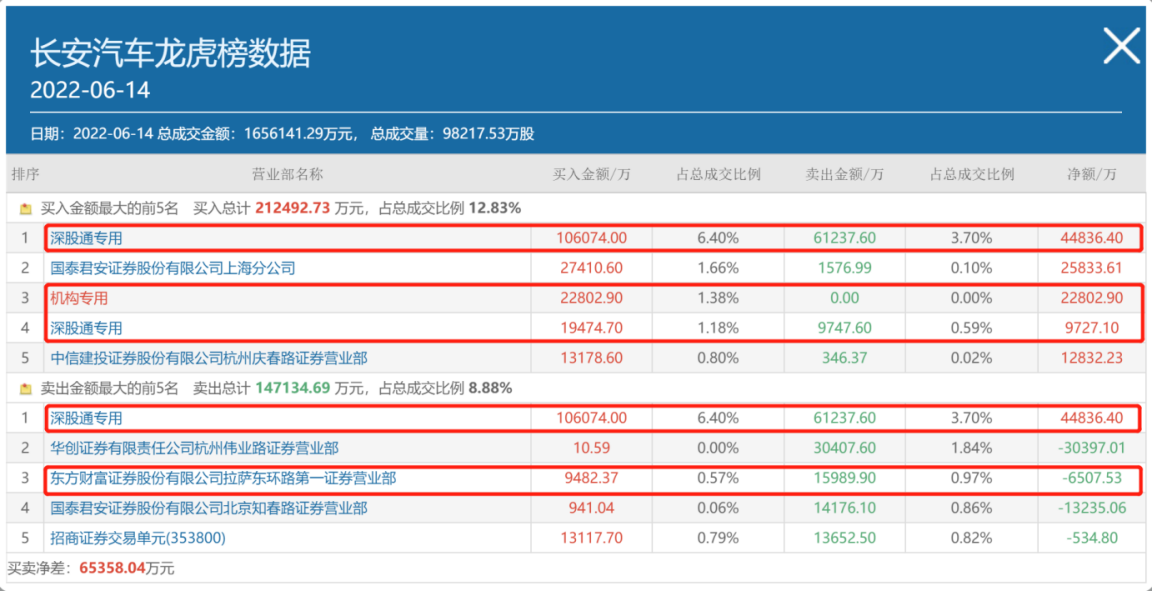Click buy amount 13117.70

[x=591, y=538]
